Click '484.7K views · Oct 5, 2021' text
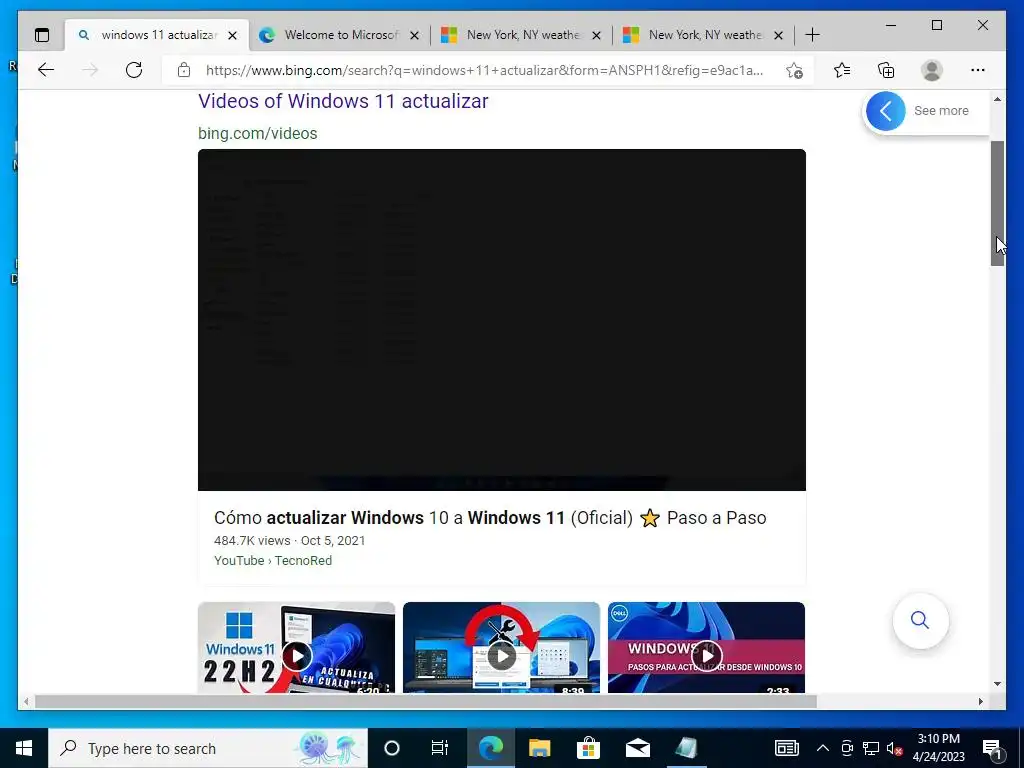 coord(289,541)
